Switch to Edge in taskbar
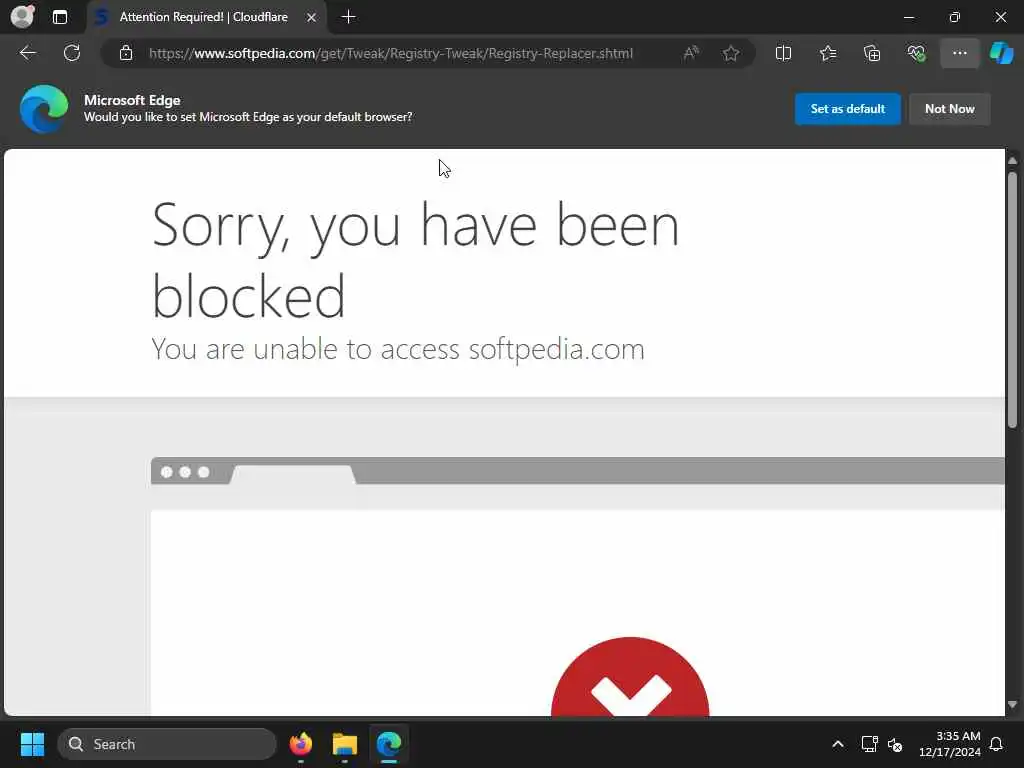1024x768 pixels. tap(389, 744)
